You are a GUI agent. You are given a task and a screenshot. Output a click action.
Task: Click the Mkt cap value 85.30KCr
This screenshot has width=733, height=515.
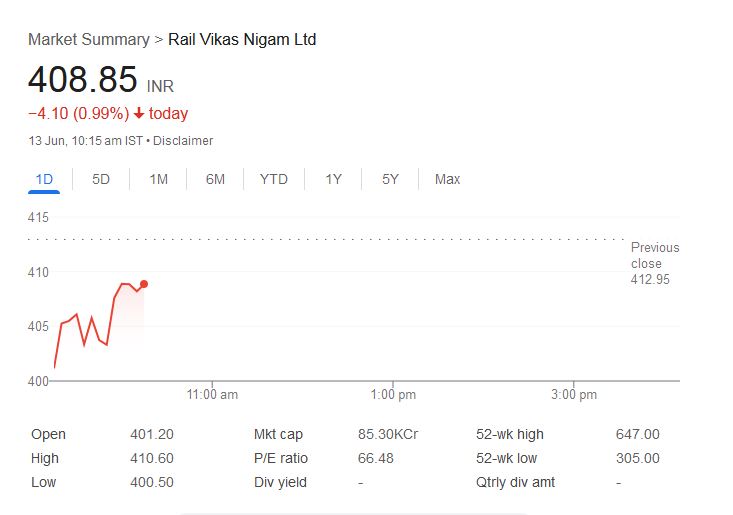pyautogui.click(x=387, y=434)
